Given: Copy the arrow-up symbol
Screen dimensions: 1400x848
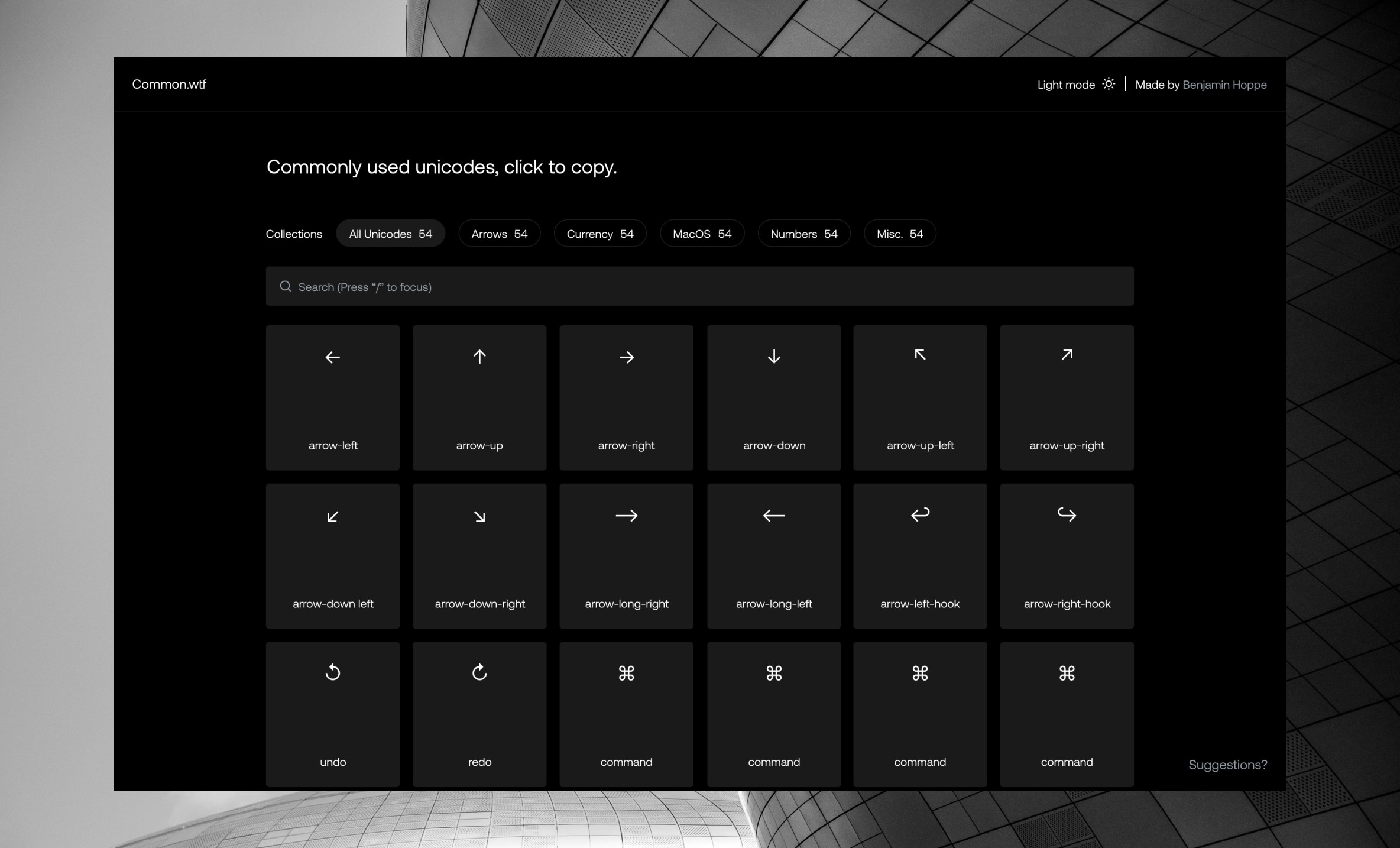Looking at the screenshot, I should click(479, 397).
